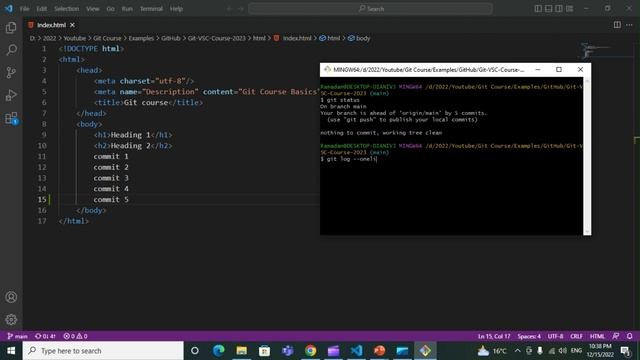The height and width of the screenshot is (360, 640).
Task: Expand the Git Course breadcrumb
Action: [107, 38]
